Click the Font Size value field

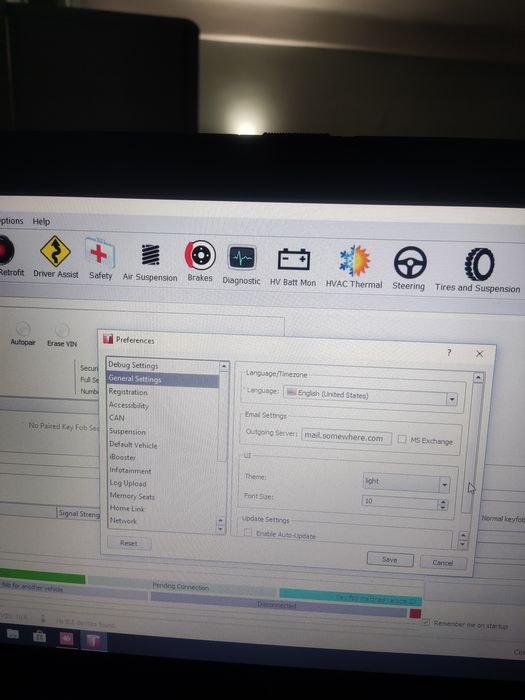pos(400,502)
